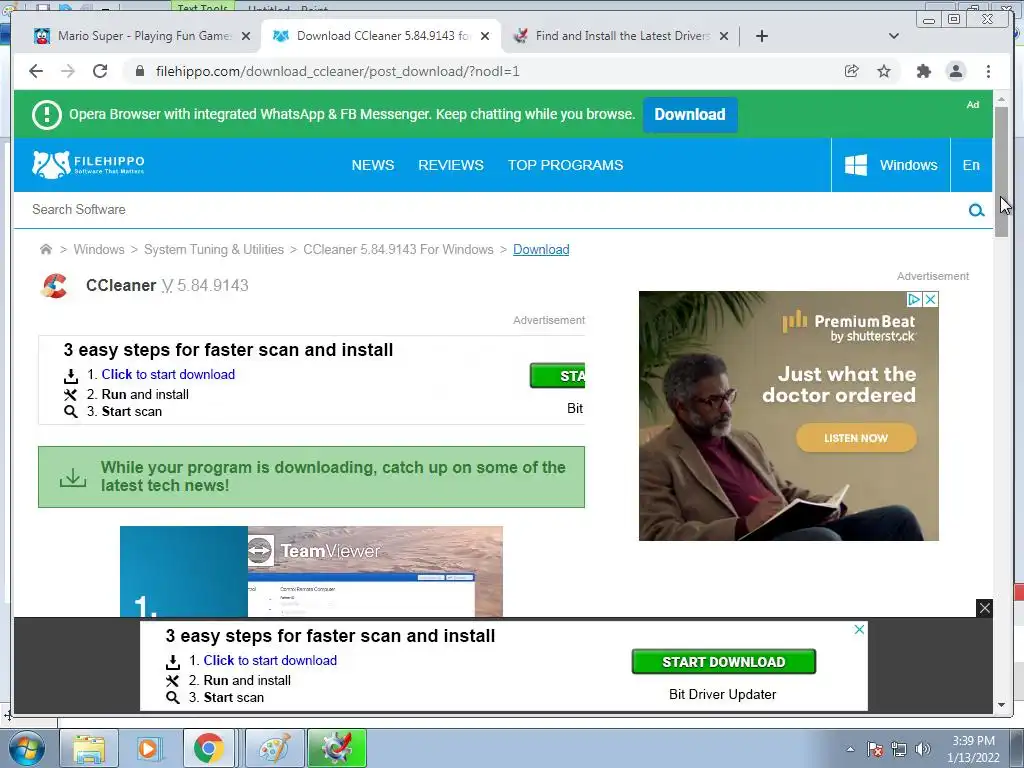Go back to the previous page
The width and height of the screenshot is (1024, 768).
pos(36,71)
